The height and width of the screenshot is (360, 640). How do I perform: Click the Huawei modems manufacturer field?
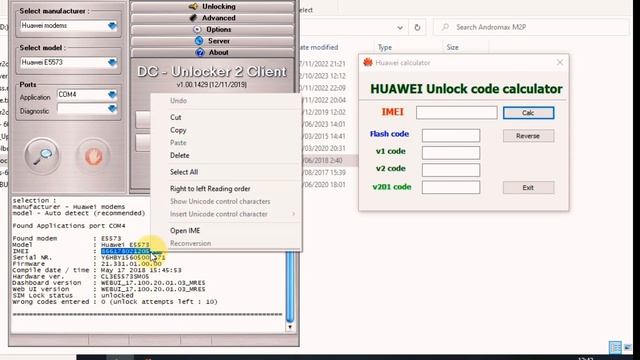tap(64, 26)
